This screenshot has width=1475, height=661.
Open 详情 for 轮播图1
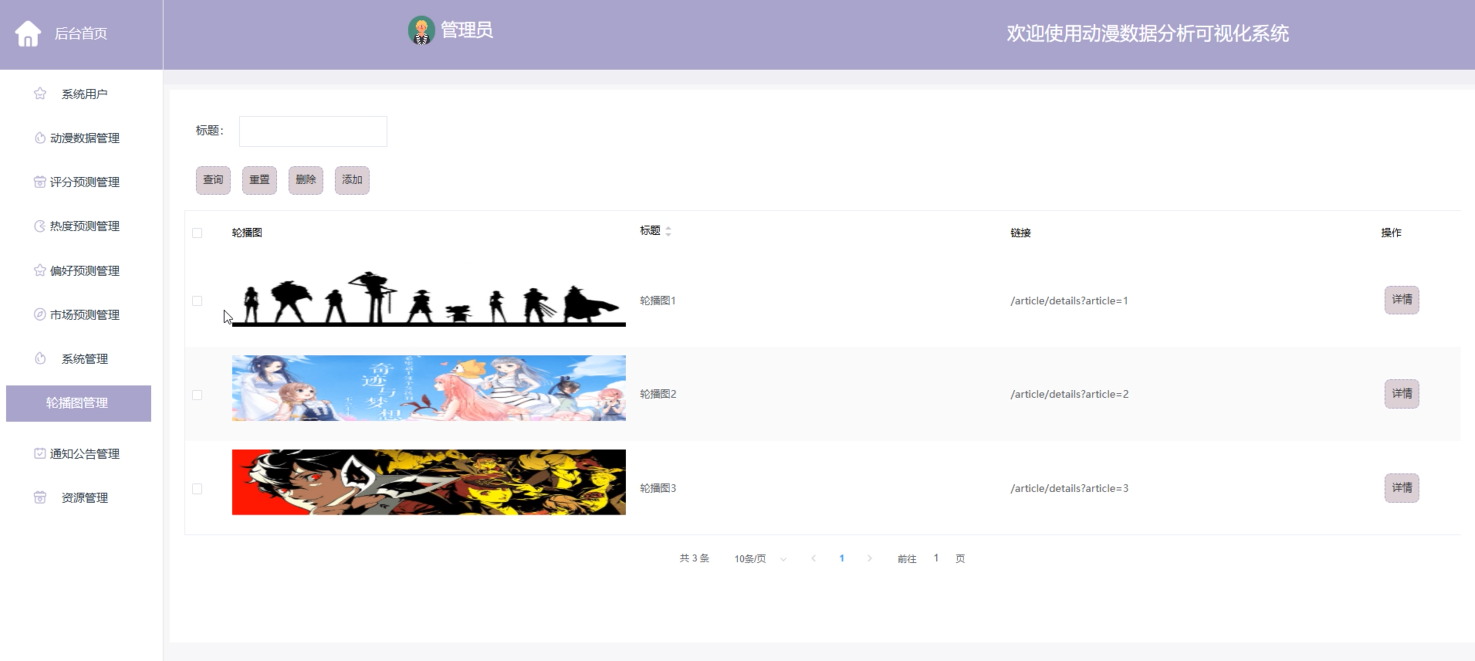pos(1402,300)
